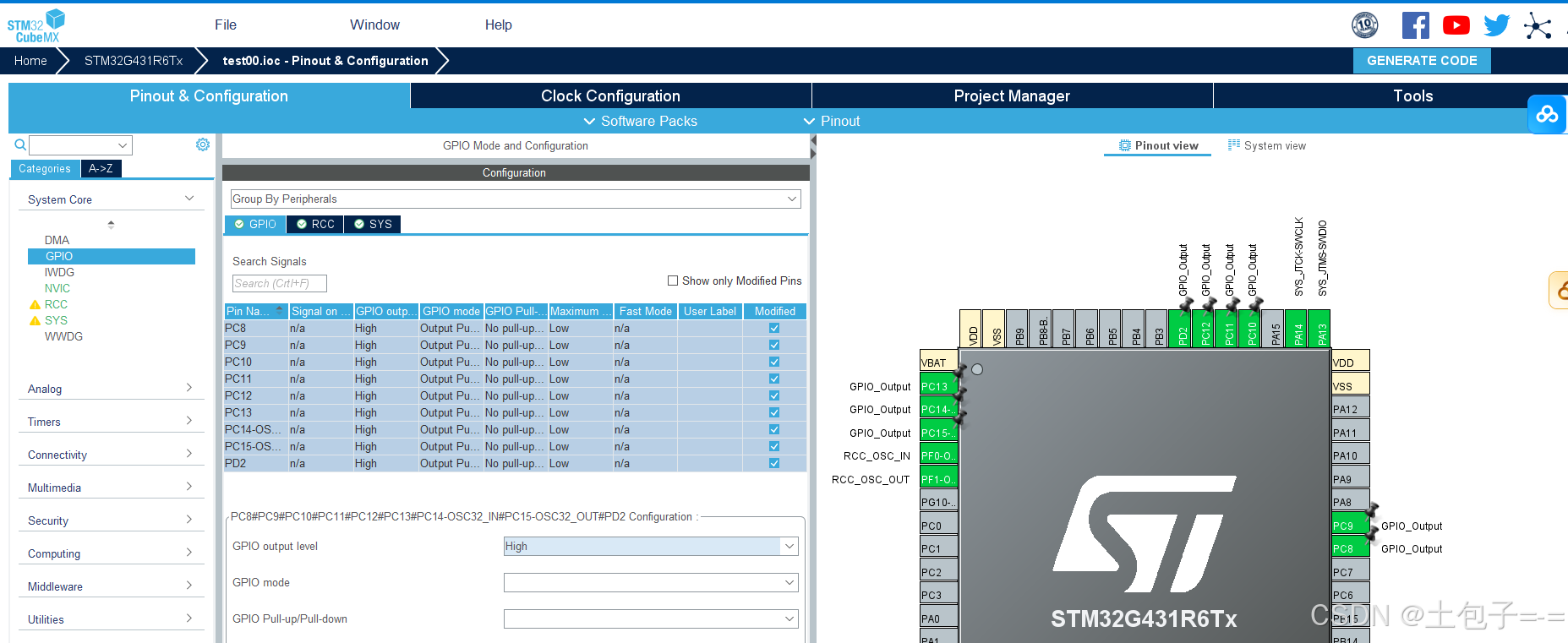Image resolution: width=1568 pixels, height=643 pixels.
Task: Select pin PC13 on the chip
Action: [938, 386]
